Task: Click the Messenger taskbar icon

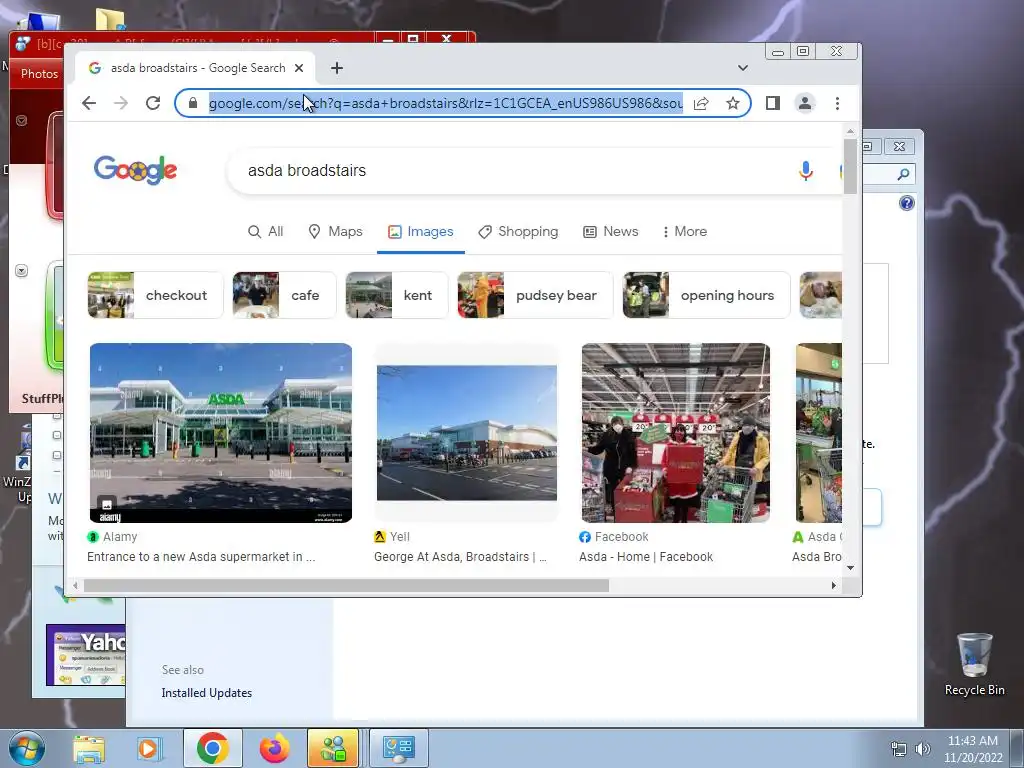Action: [x=333, y=748]
